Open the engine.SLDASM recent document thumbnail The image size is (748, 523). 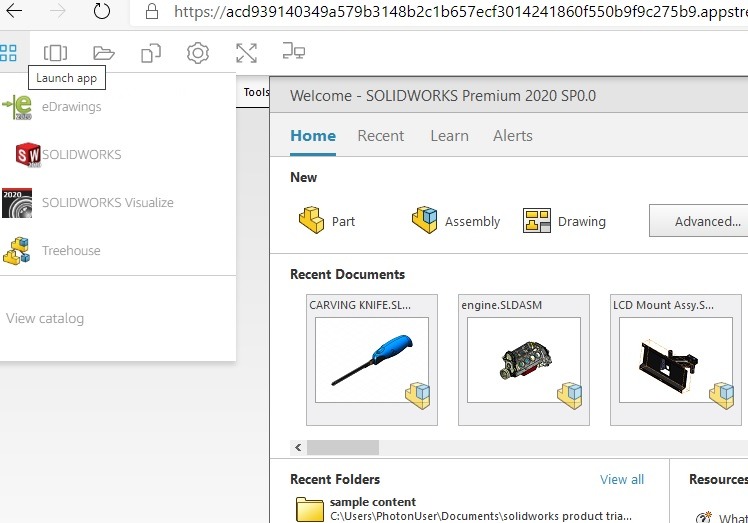click(524, 360)
